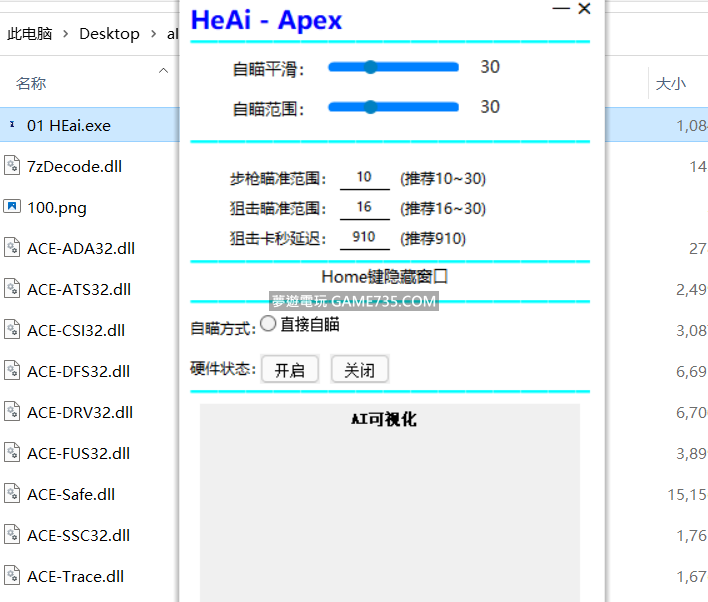The image size is (708, 602).
Task: Click the ACE-Safe.dll file icon
Action: tap(12, 494)
